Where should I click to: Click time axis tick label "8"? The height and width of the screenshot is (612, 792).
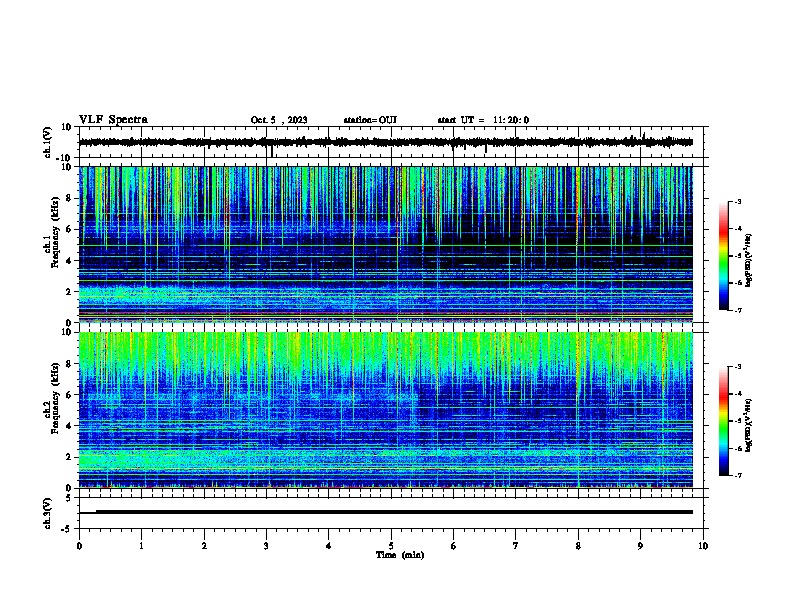(x=578, y=546)
